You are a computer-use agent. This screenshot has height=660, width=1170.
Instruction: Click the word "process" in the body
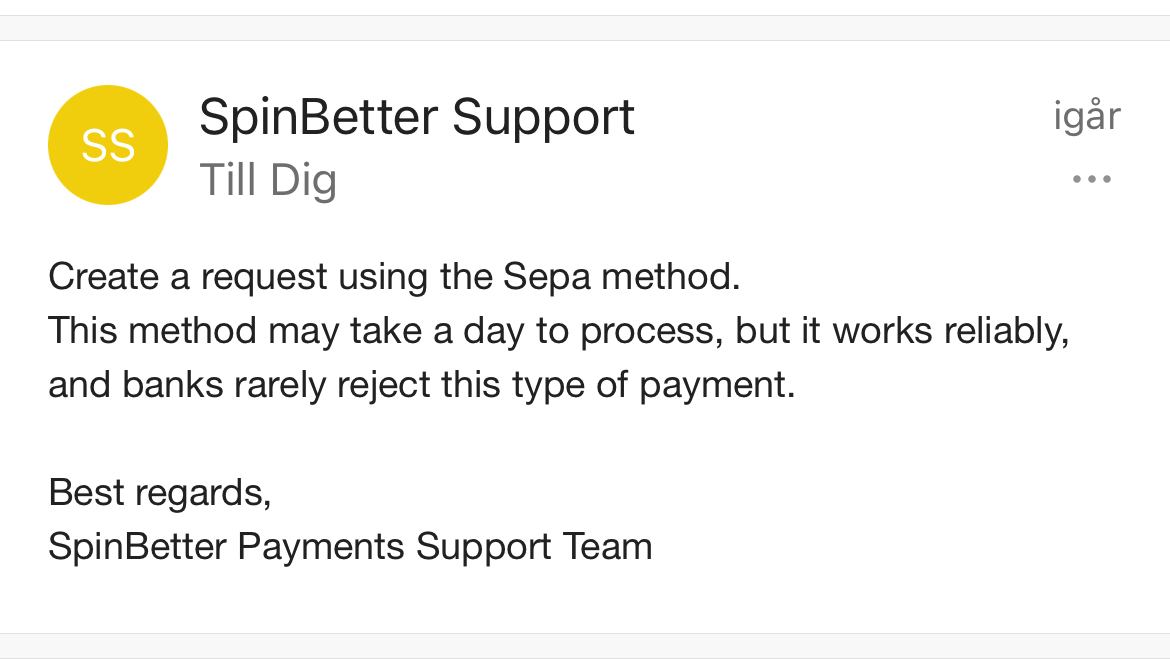(x=651, y=331)
